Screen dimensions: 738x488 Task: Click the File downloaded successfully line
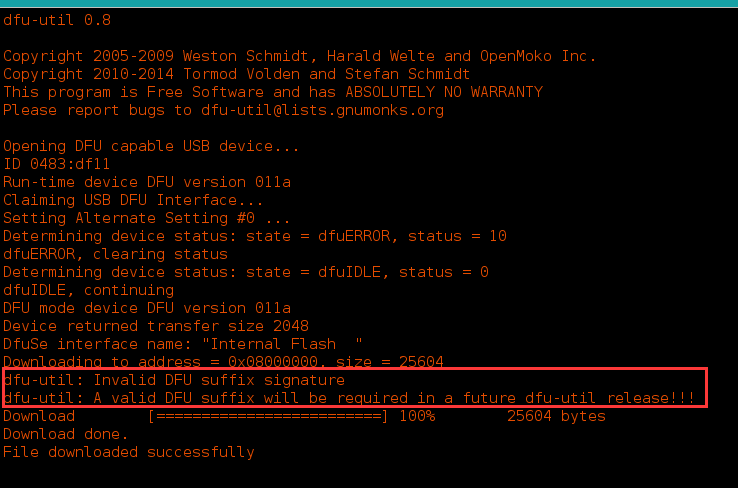[128, 452]
